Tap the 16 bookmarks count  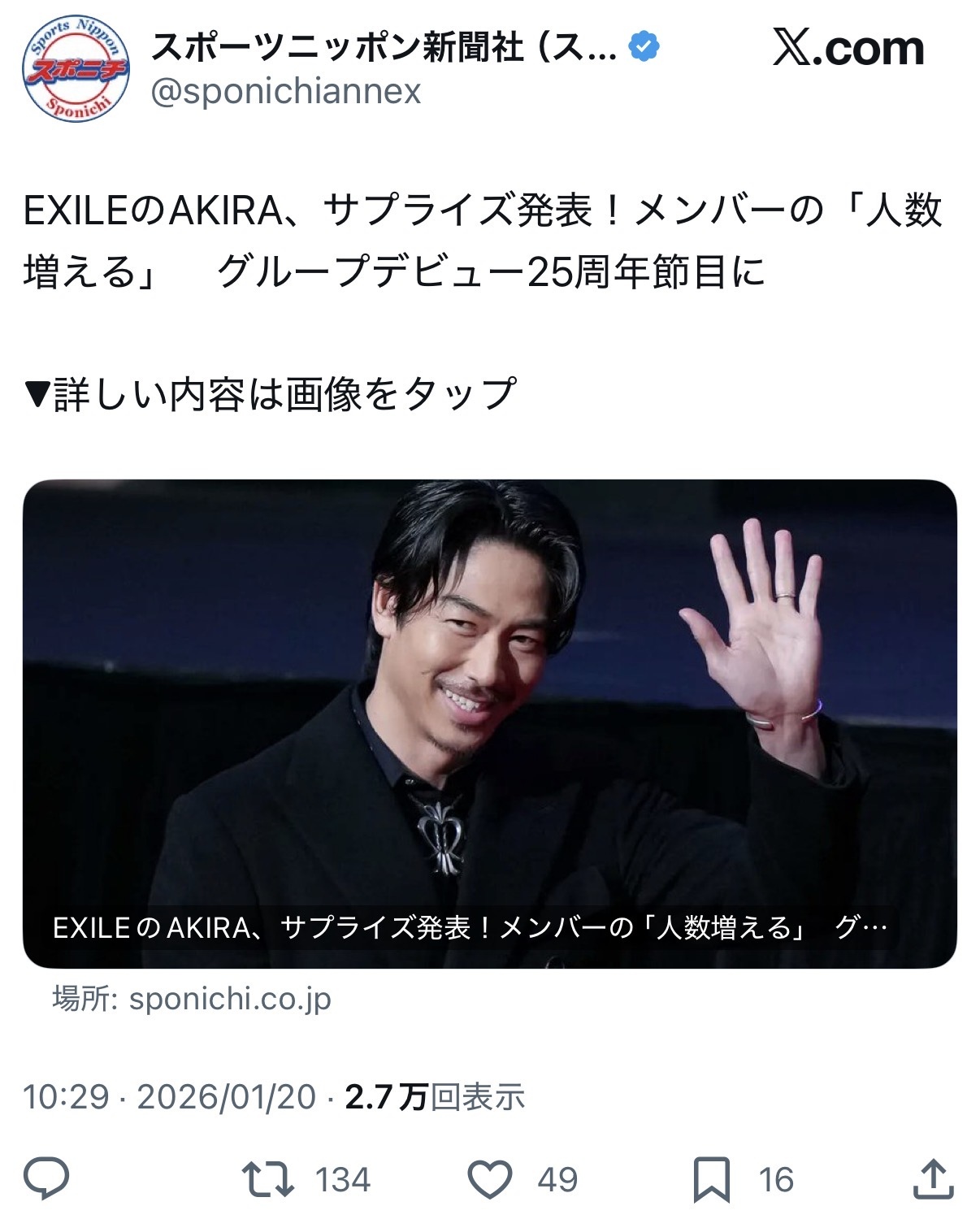coord(776,1180)
